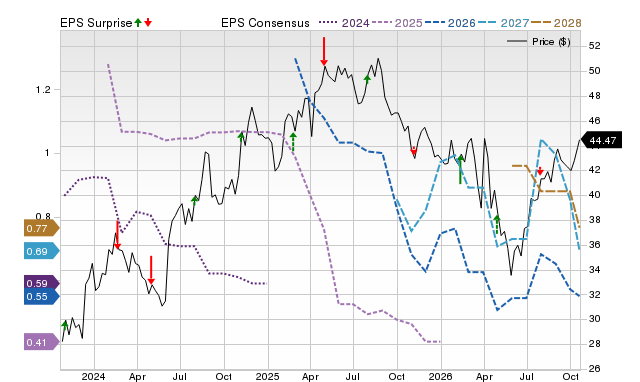Click the brown 0.77 EPS value tag
This screenshot has height=382, width=640.
42,229
